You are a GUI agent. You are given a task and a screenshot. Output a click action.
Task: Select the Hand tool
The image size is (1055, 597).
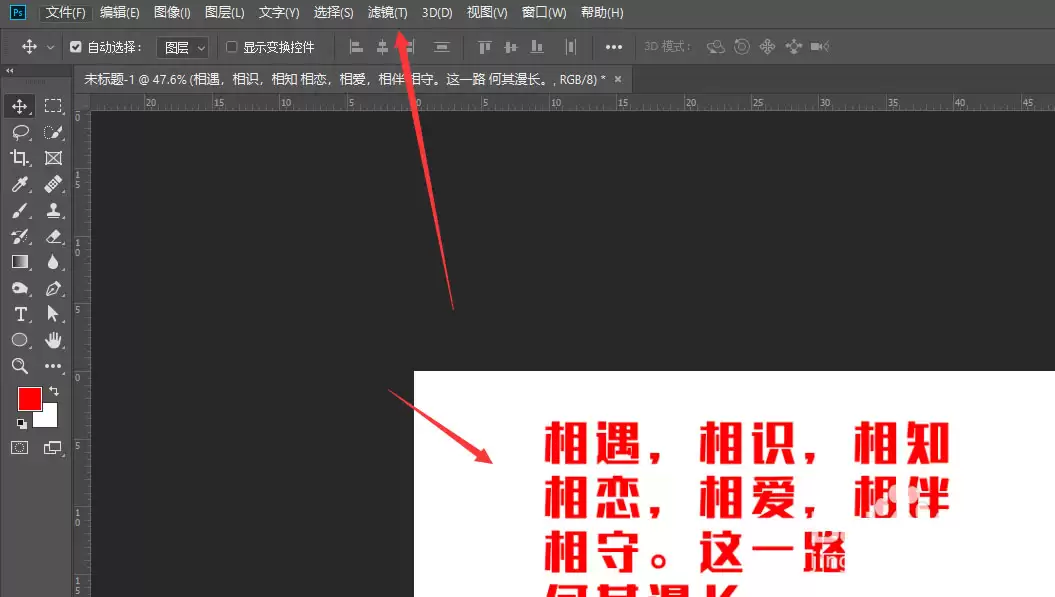[x=53, y=340]
